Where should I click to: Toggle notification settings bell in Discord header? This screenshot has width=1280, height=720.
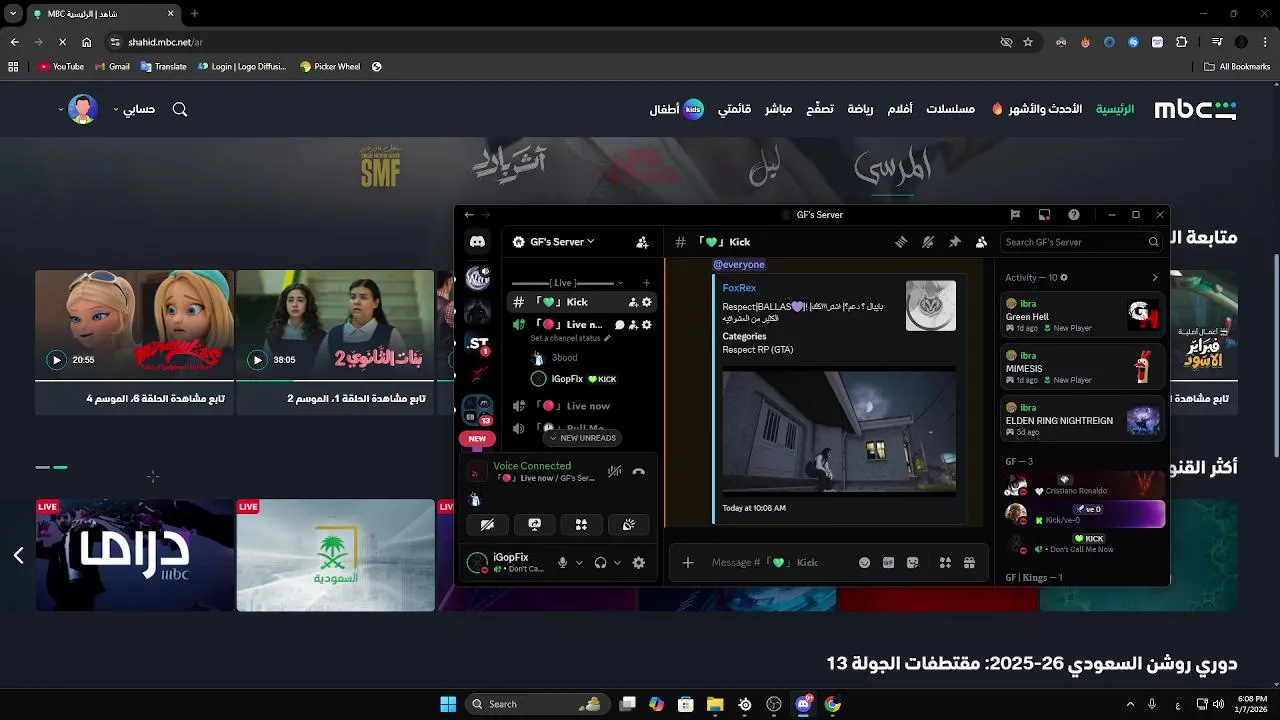(928, 242)
